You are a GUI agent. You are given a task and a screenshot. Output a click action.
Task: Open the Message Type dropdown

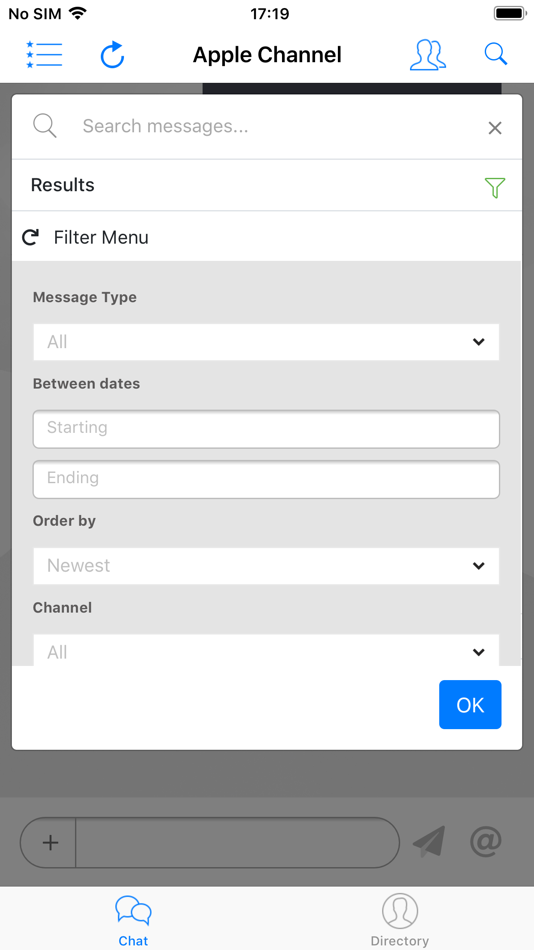266,342
